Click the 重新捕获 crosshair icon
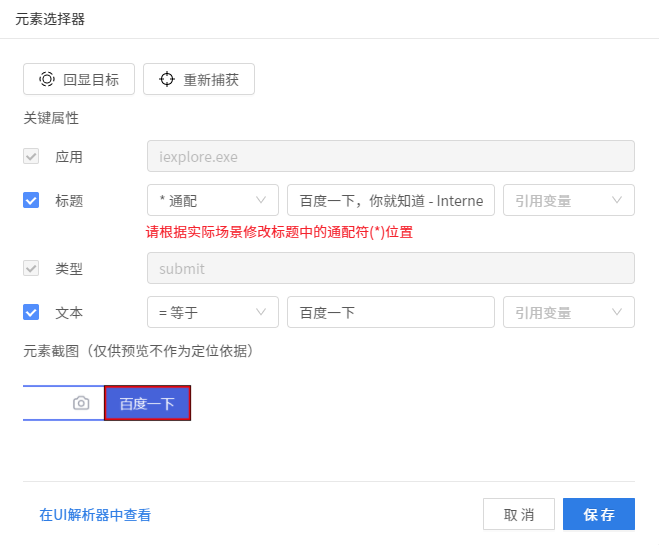 [x=167, y=79]
